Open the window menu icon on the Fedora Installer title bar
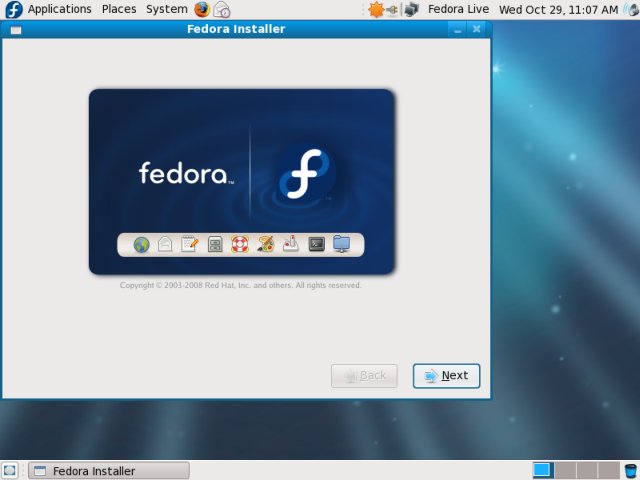Screen dimensions: 640x480 pyautogui.click(x=16, y=30)
